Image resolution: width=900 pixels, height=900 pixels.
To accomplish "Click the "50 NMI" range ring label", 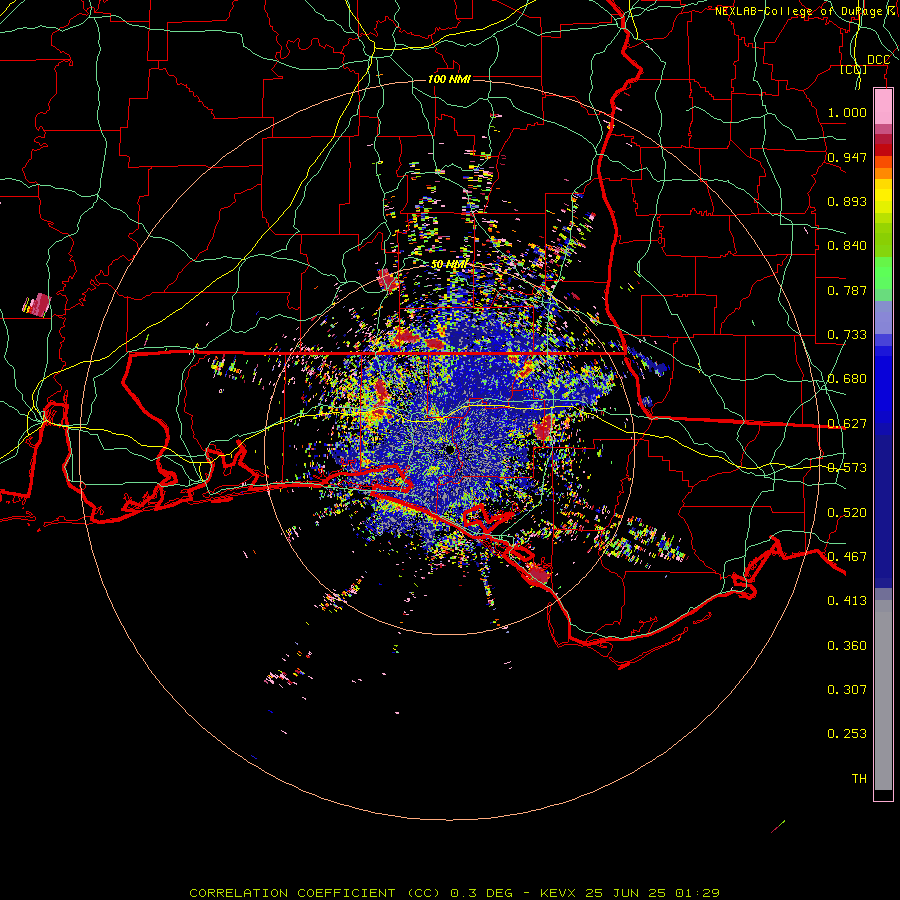I will (449, 265).
